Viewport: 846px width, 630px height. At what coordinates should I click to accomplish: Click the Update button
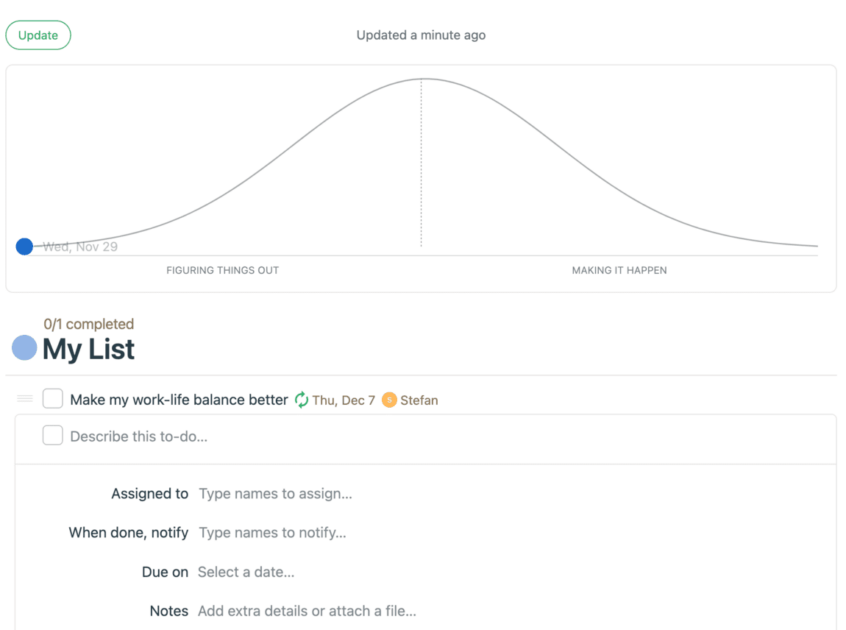[x=38, y=35]
